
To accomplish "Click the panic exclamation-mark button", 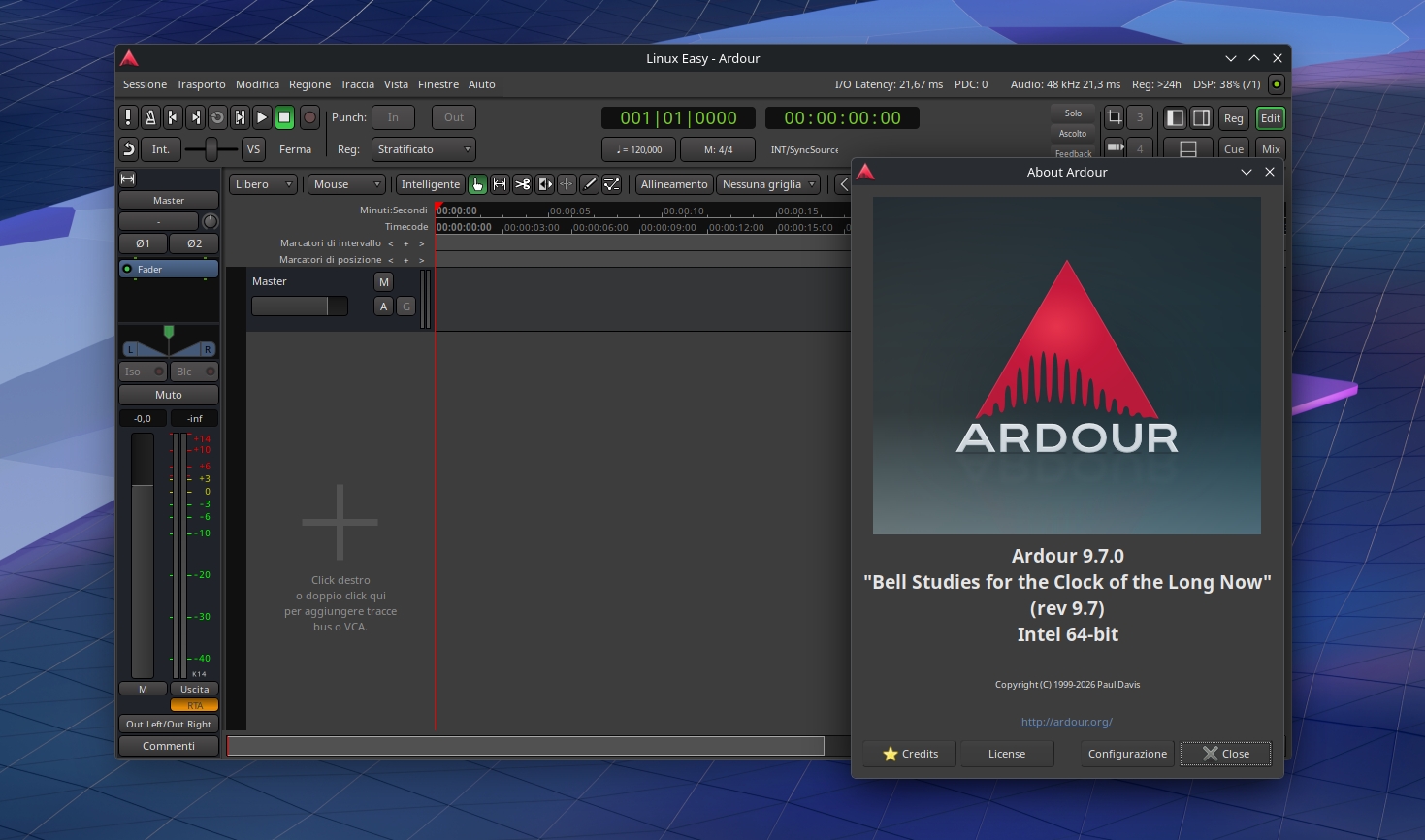I will tap(128, 117).
